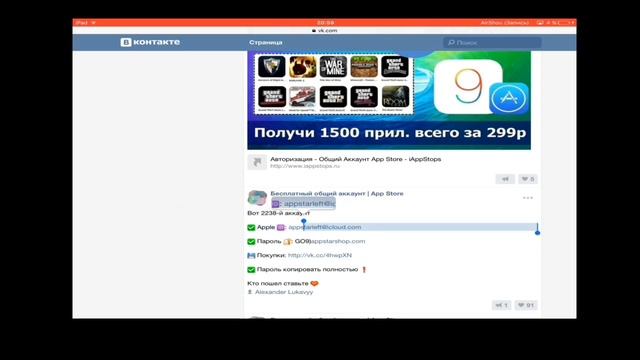Viewport: 640px width, 360px height.
Task: Open the link icon beside Авторизация
Action: 257,162
